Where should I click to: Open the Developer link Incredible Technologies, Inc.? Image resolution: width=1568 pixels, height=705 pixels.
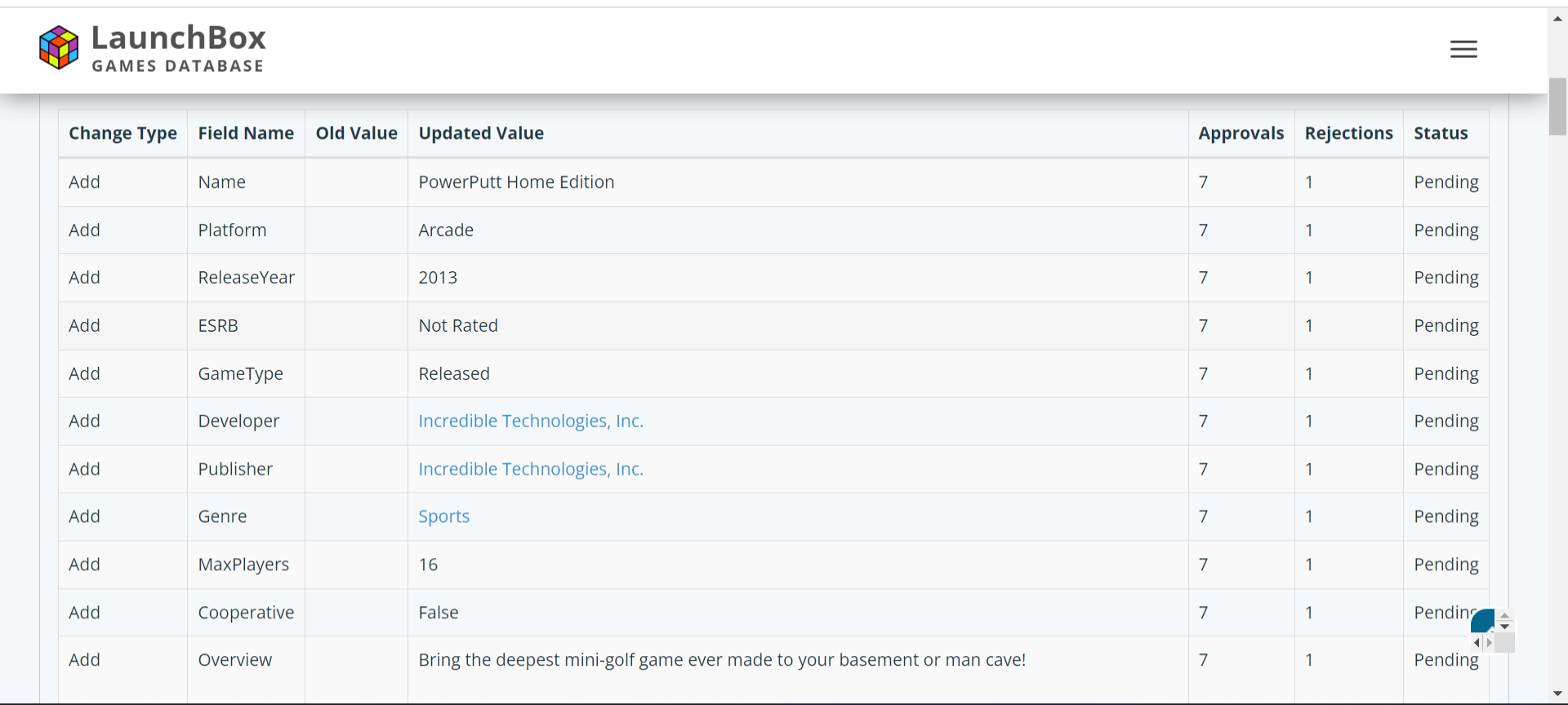click(x=531, y=421)
